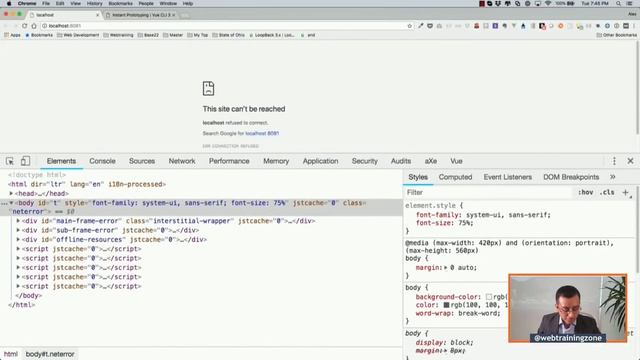
Task: Open Spotlight search from menu bar
Action: point(618,3)
